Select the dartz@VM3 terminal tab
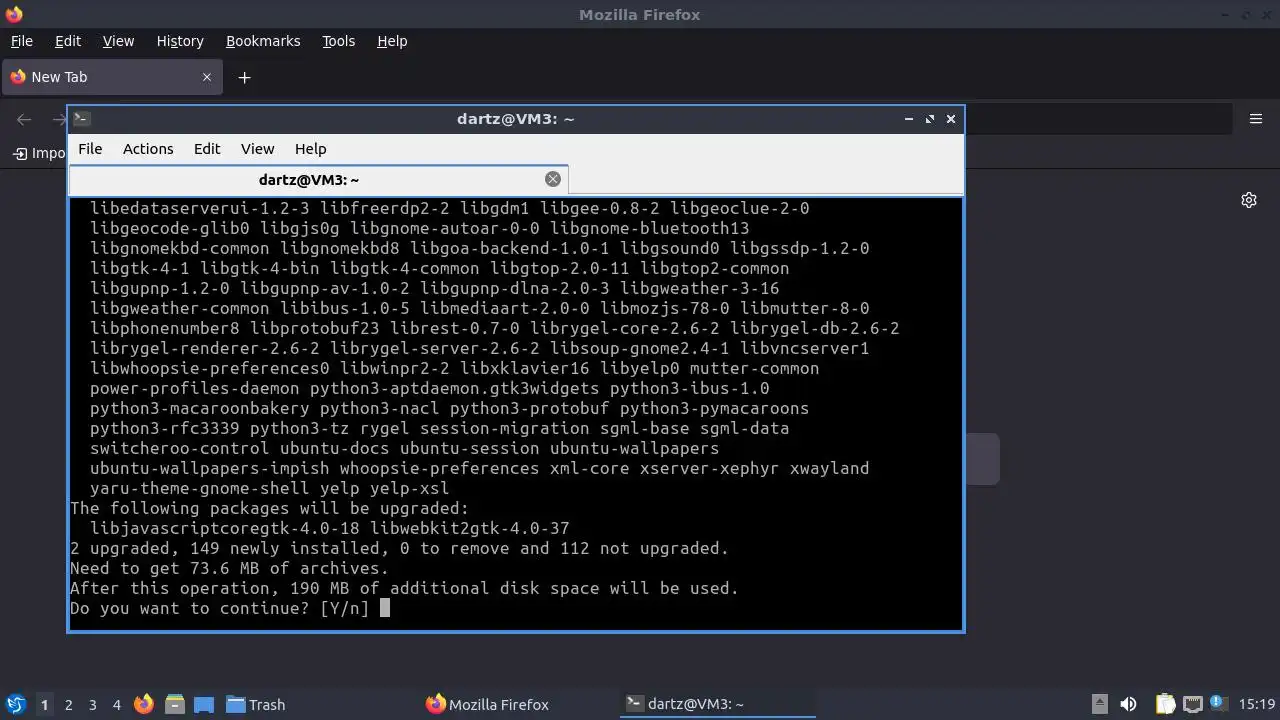Screen dimensions: 1280x720 click(x=318, y=179)
